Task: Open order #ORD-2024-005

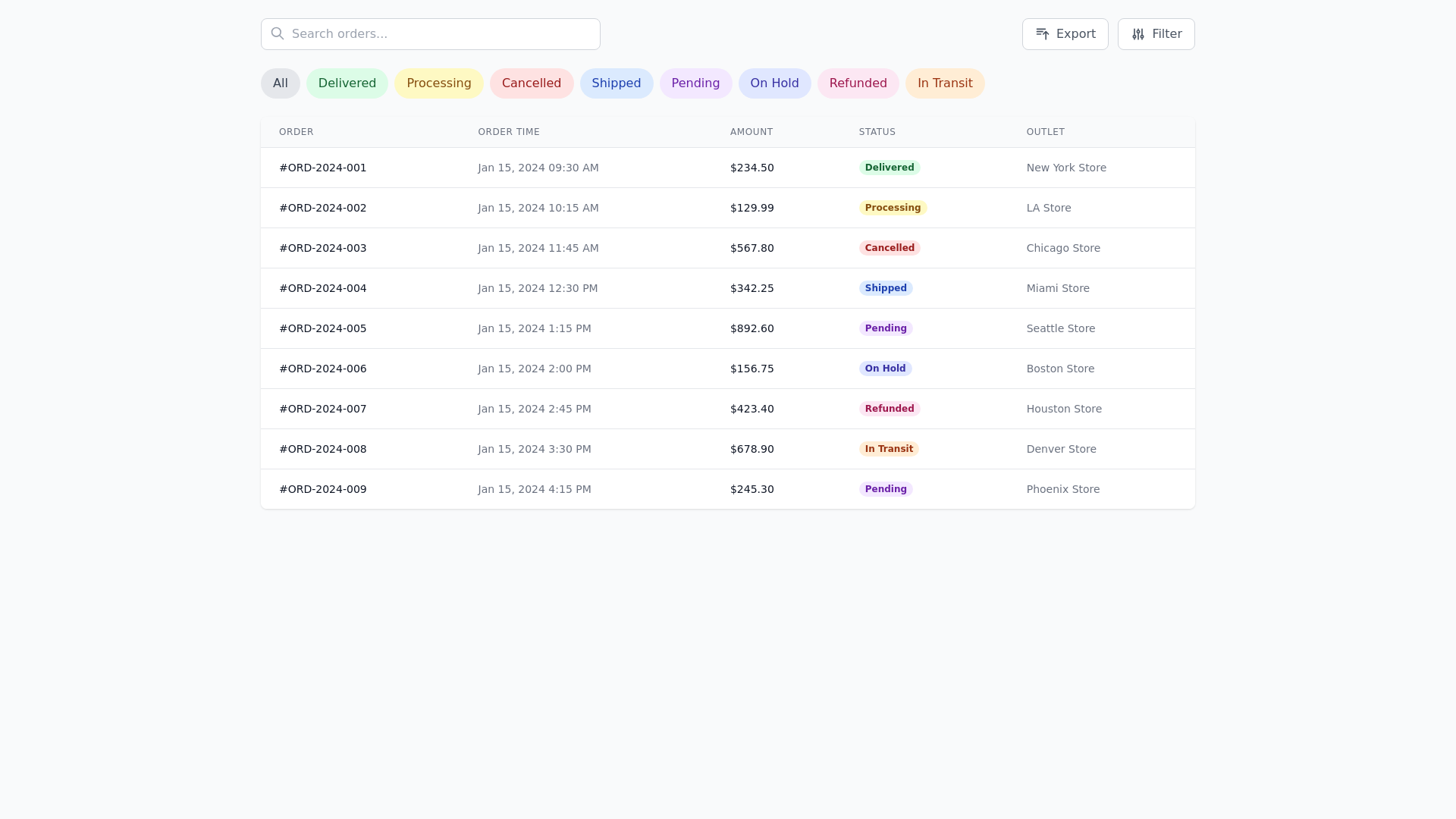Action: coord(323,328)
